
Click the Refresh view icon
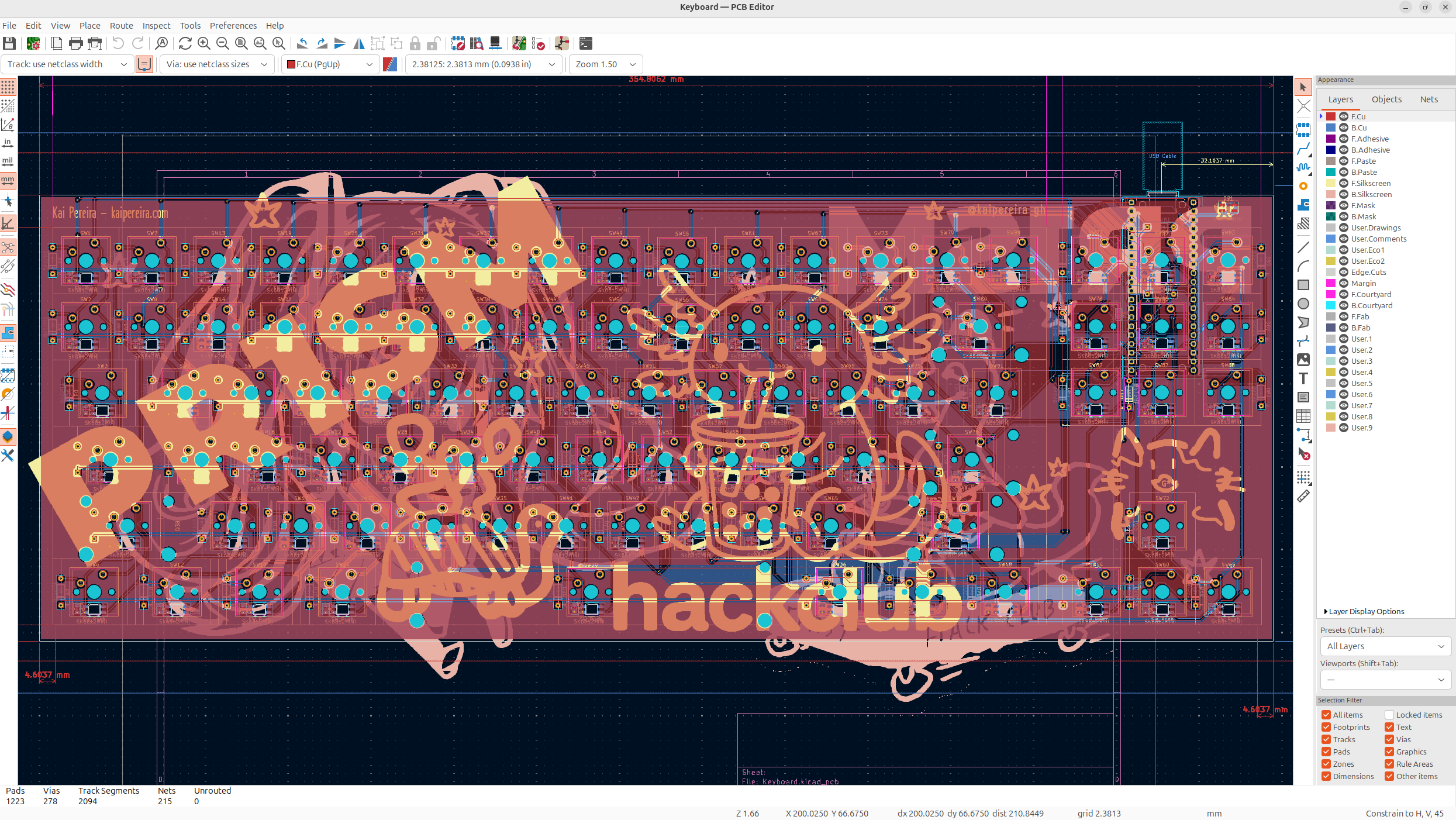[x=185, y=43]
